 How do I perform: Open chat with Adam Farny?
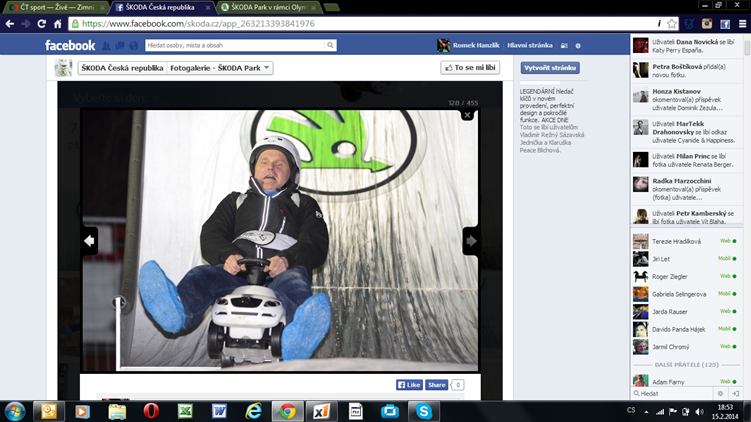(685, 381)
